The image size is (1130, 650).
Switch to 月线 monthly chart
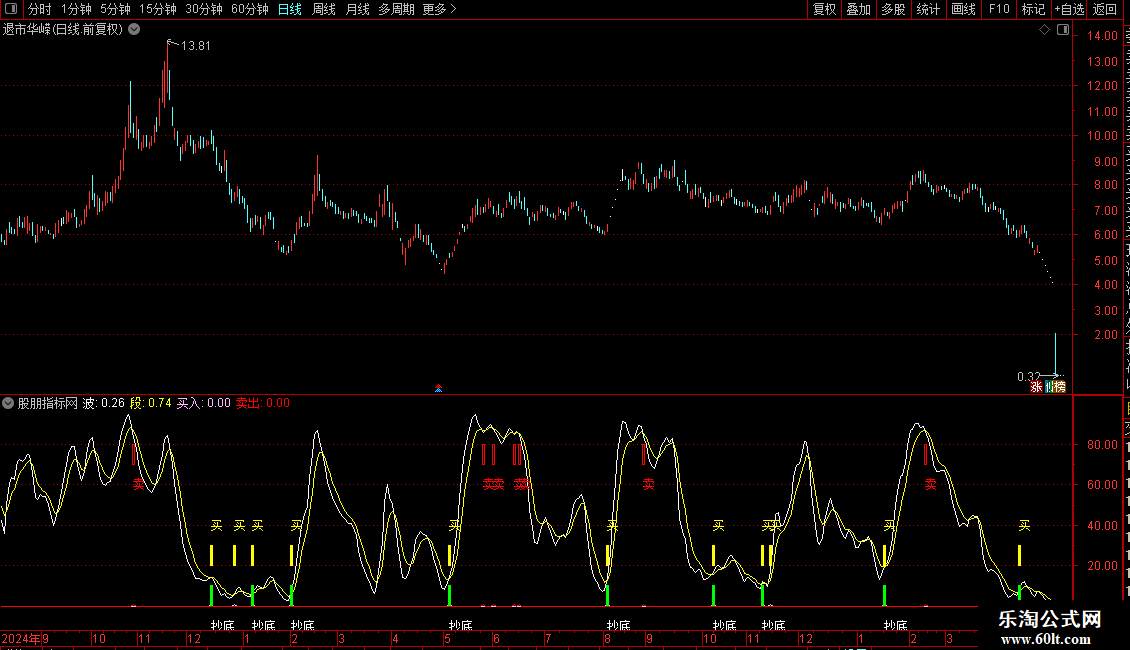tap(357, 9)
